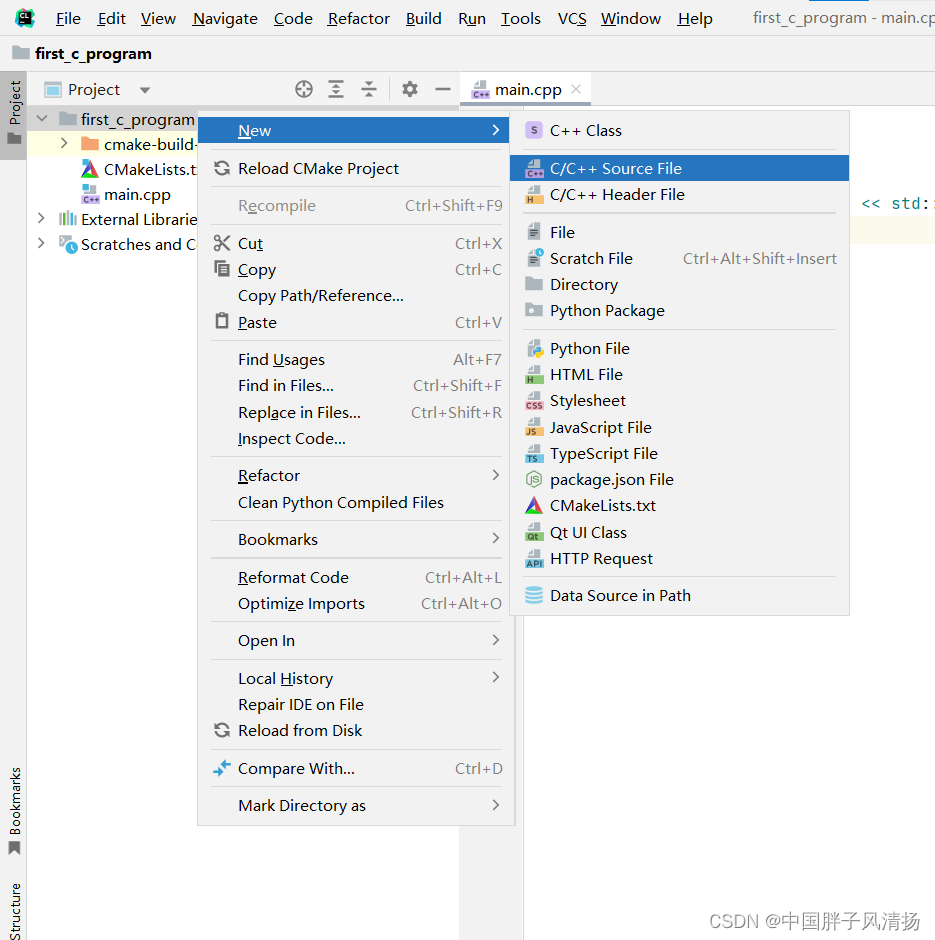Choose C++ Class from New submenu
935x940 pixels.
tap(679, 131)
